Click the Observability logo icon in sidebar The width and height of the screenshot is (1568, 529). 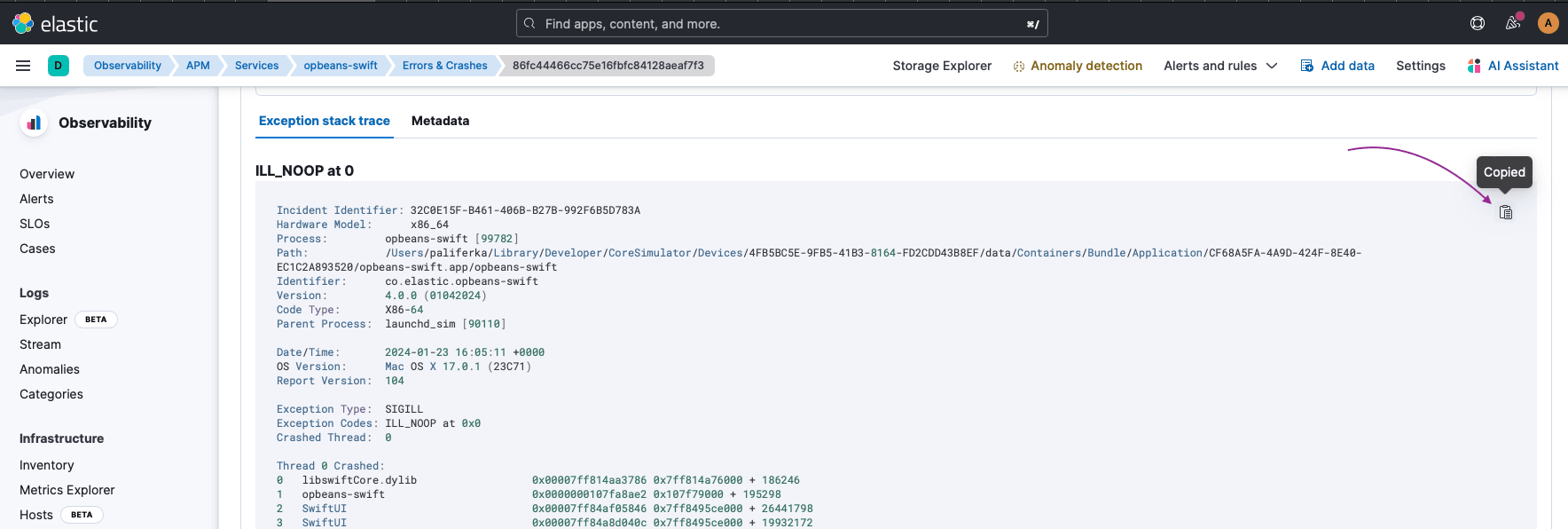(34, 122)
